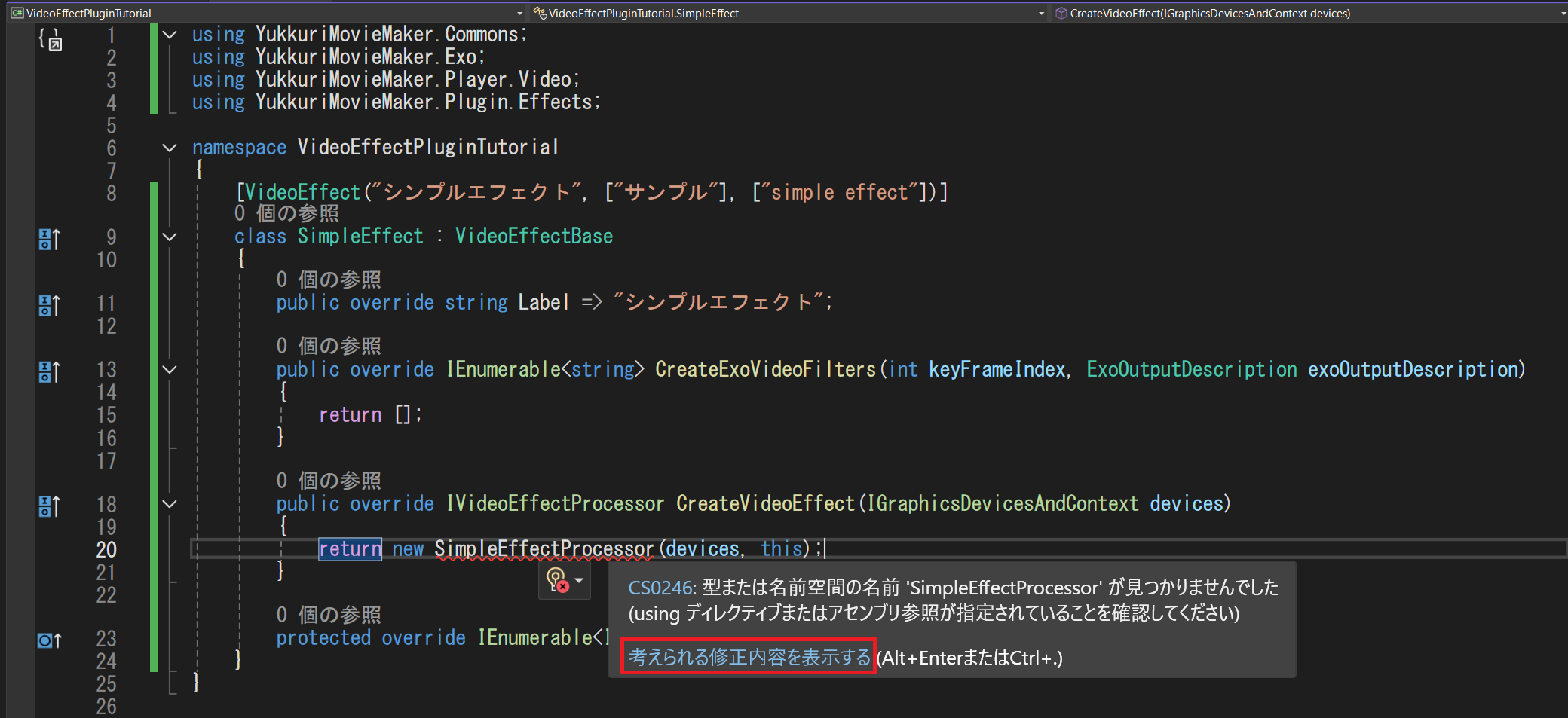This screenshot has width=1568, height=718.
Task: Click the YukkuriMovieMaker.Player.Video using directive
Action: (386, 80)
